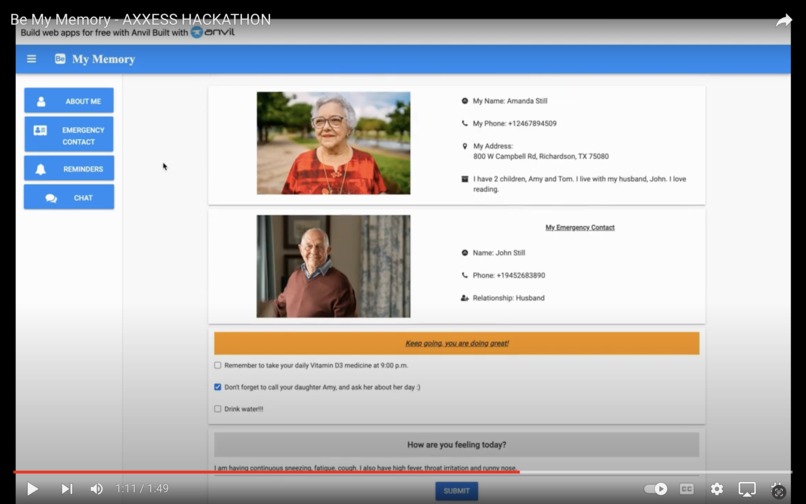The image size is (806, 504).
Task: Click the user icon beside Name: John Still
Action: pos(465,253)
